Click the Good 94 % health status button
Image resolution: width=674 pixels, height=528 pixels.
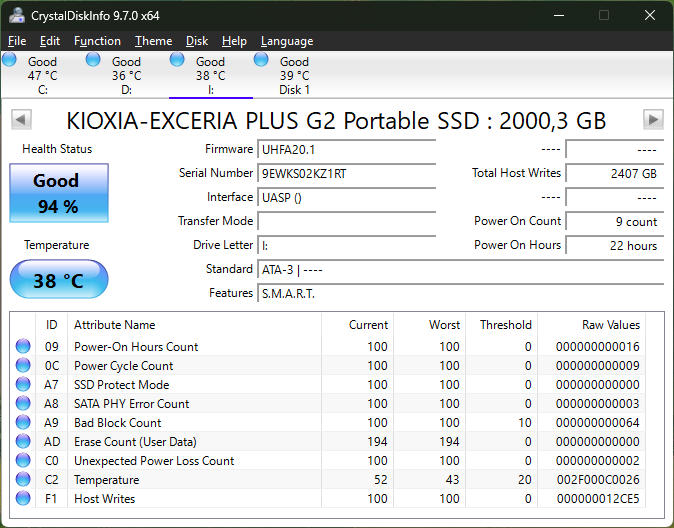click(x=56, y=193)
